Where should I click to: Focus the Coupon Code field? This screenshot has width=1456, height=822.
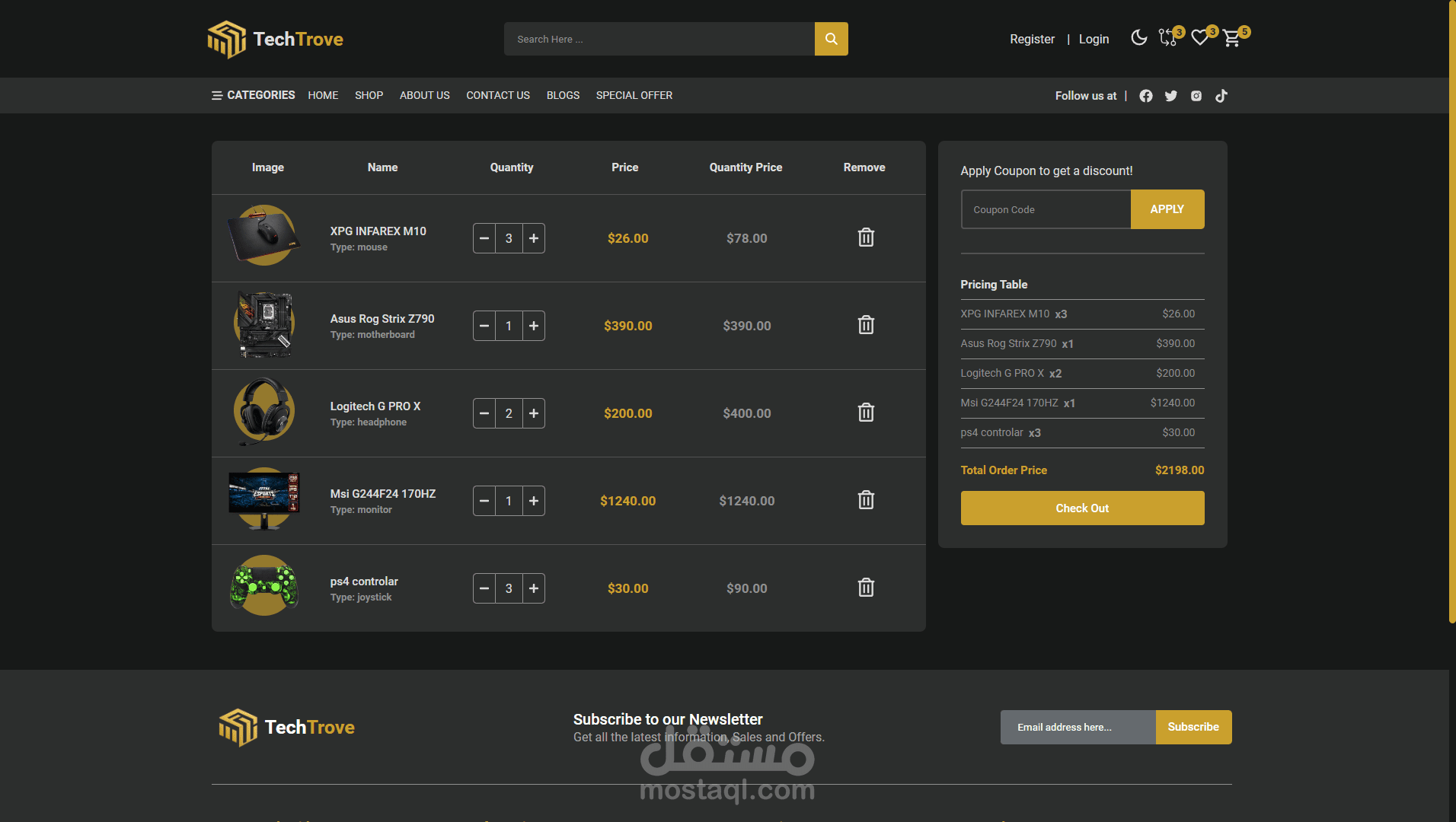coord(1046,209)
